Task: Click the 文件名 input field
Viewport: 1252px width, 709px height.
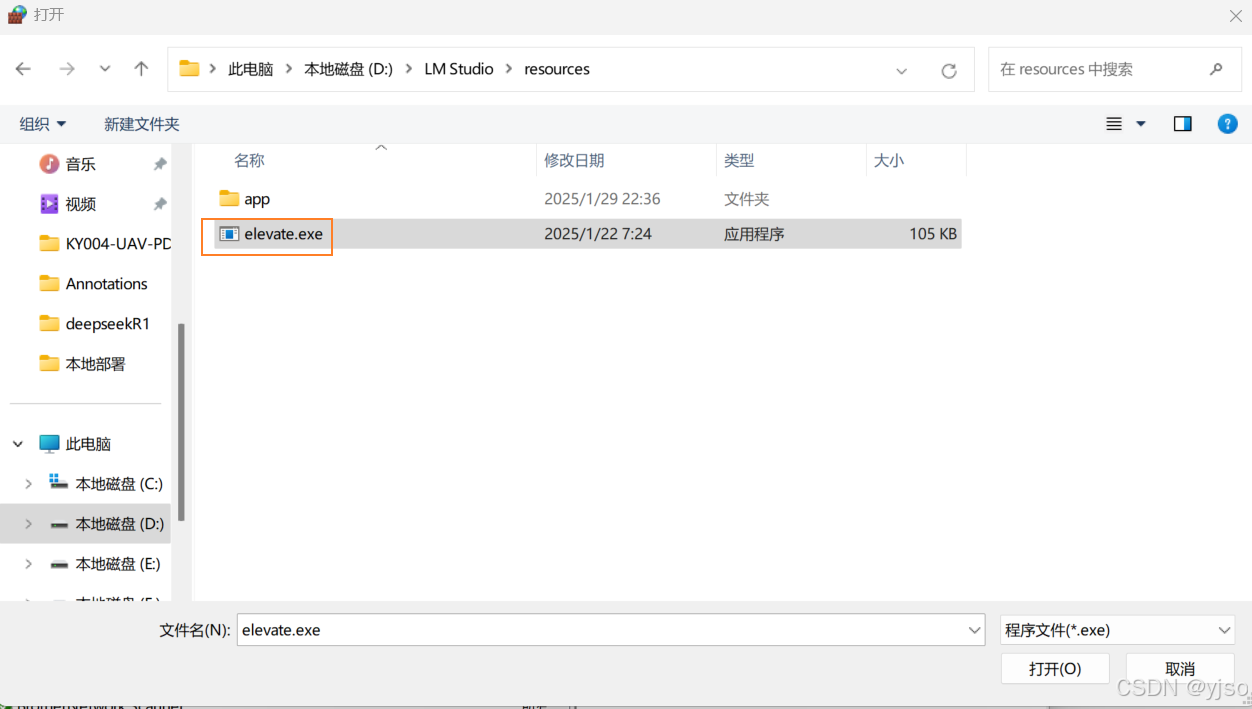Action: coord(611,630)
